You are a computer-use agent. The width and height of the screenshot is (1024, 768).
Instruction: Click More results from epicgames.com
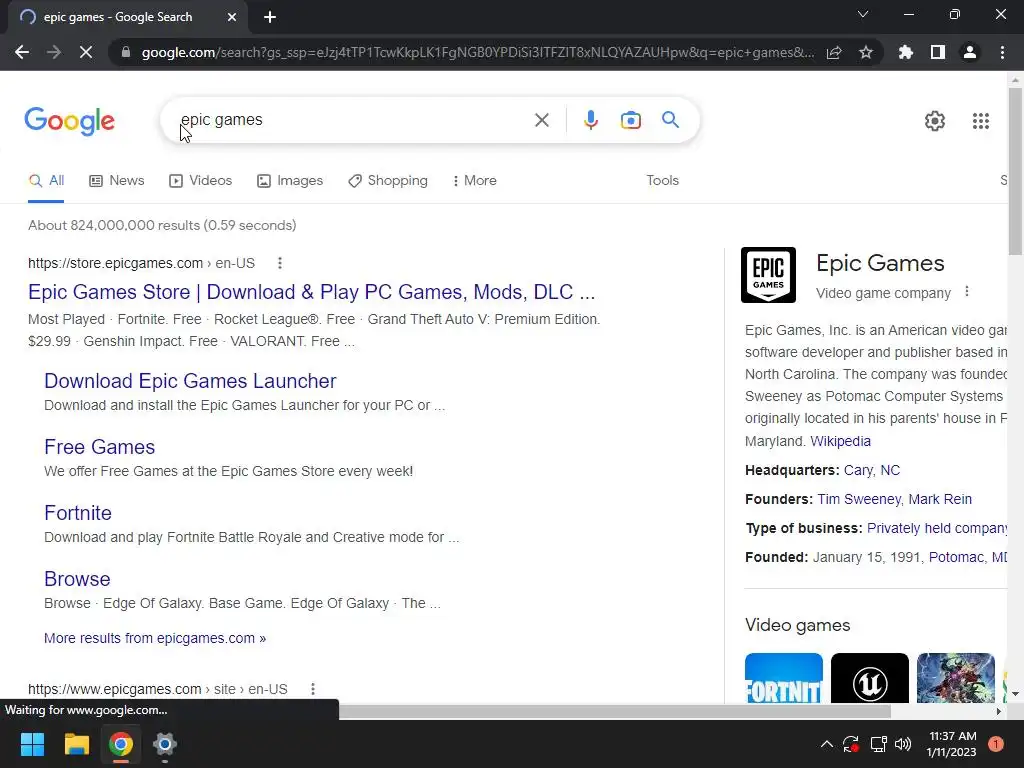[x=155, y=638]
